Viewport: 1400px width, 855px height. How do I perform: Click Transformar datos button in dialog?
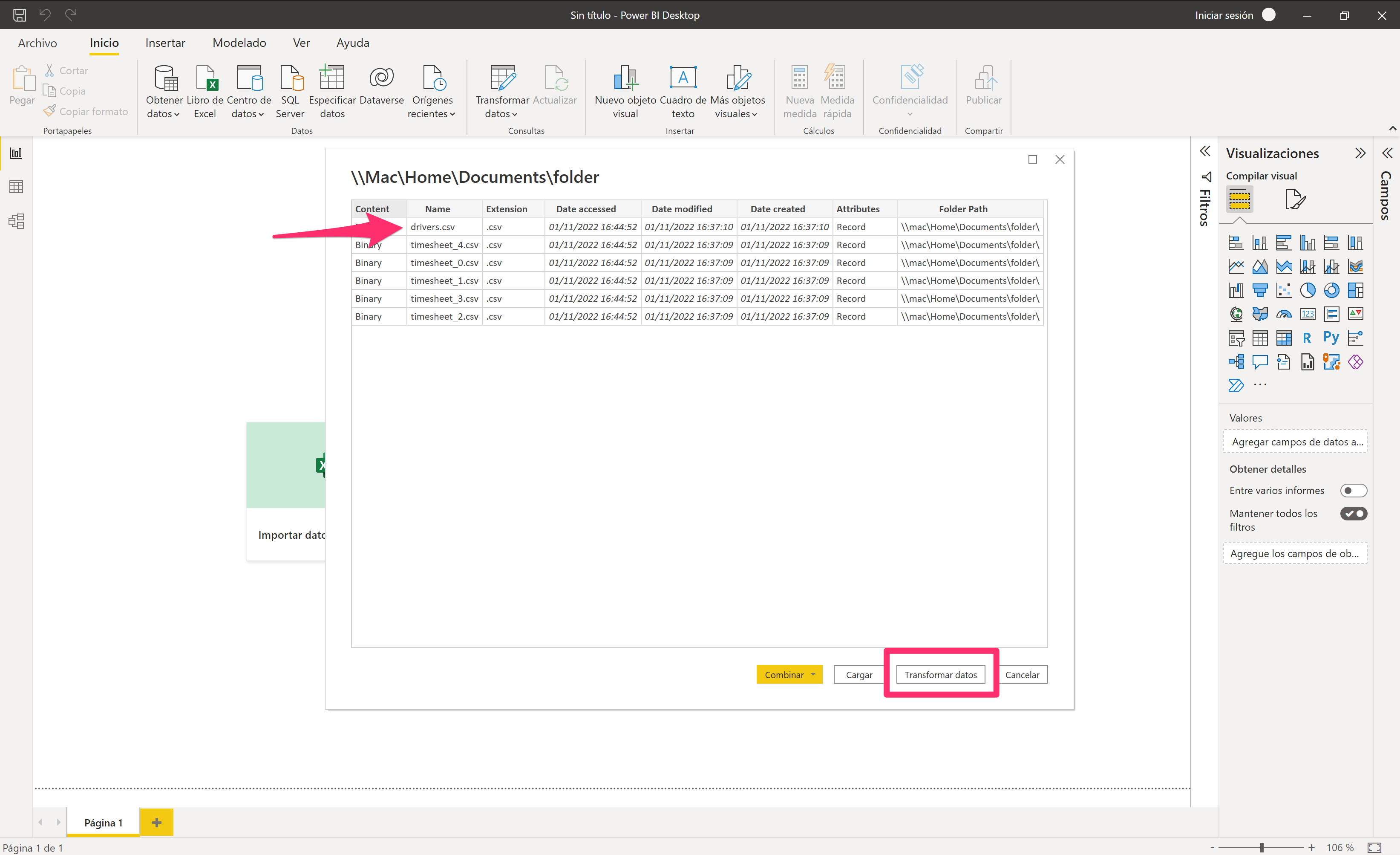tap(940, 674)
